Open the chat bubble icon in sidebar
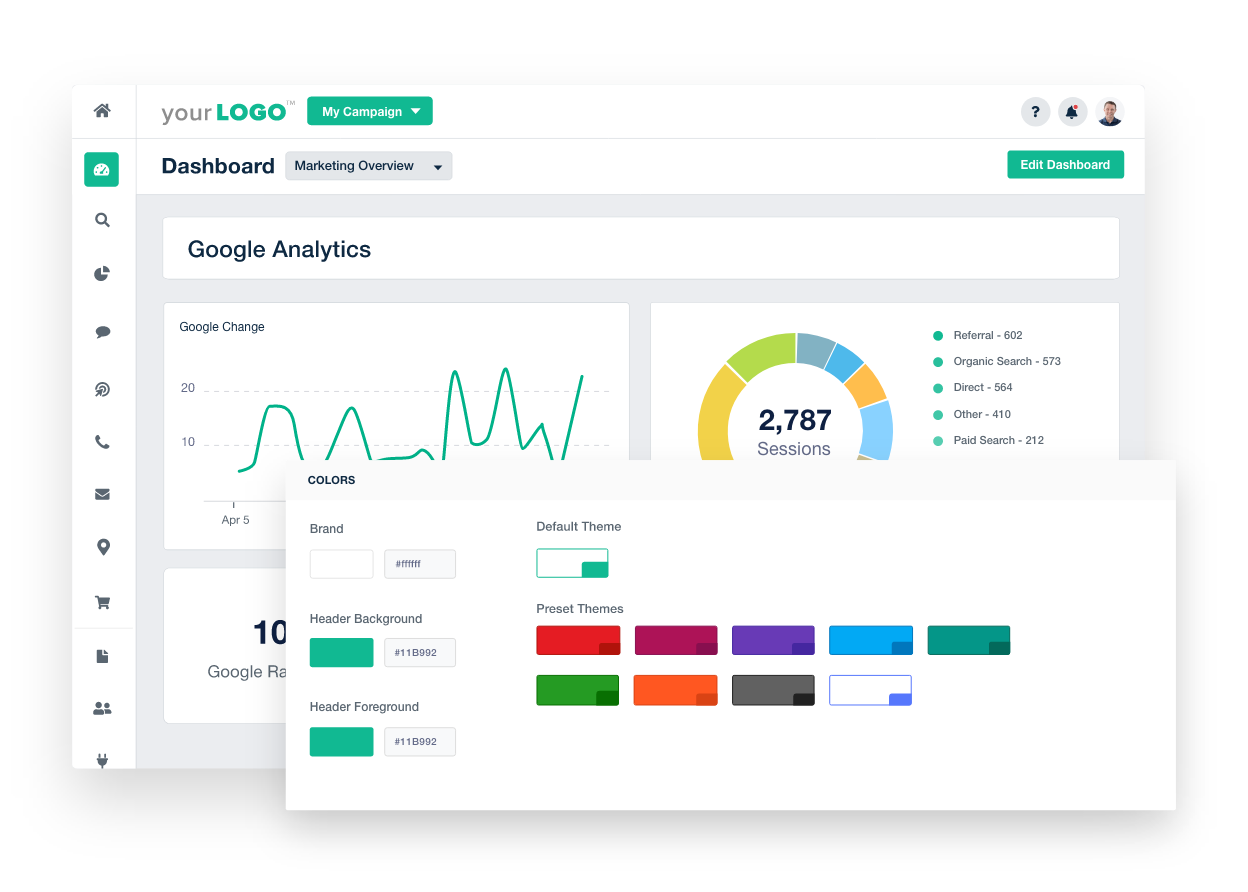The height and width of the screenshot is (892, 1248). pos(102,332)
